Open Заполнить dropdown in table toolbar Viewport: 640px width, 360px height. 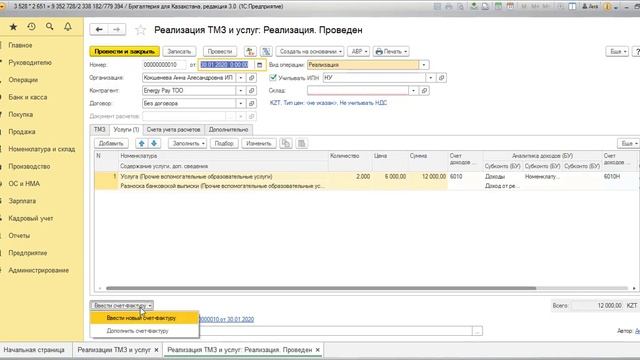click(188, 143)
